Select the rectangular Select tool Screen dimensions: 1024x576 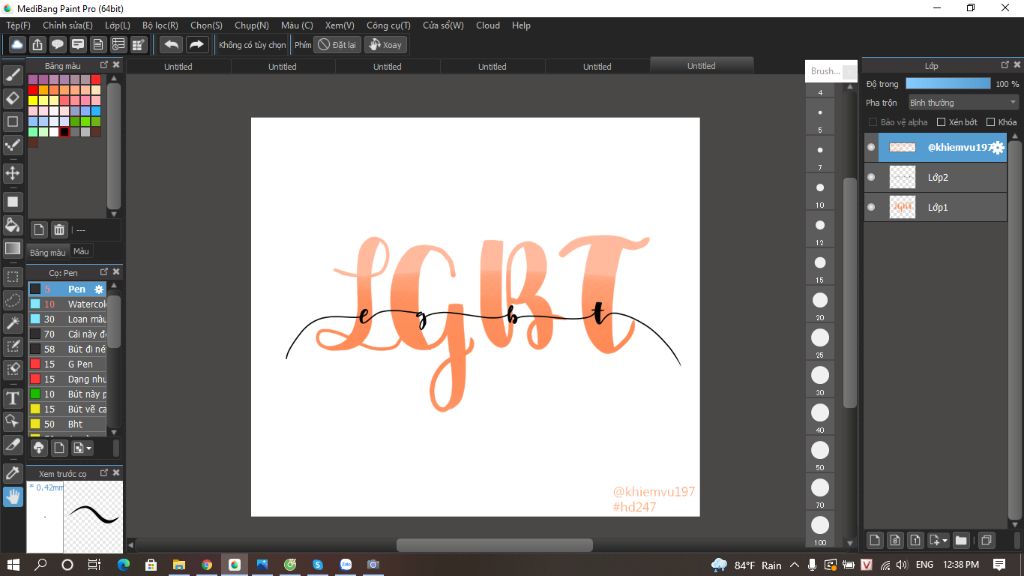[12, 277]
